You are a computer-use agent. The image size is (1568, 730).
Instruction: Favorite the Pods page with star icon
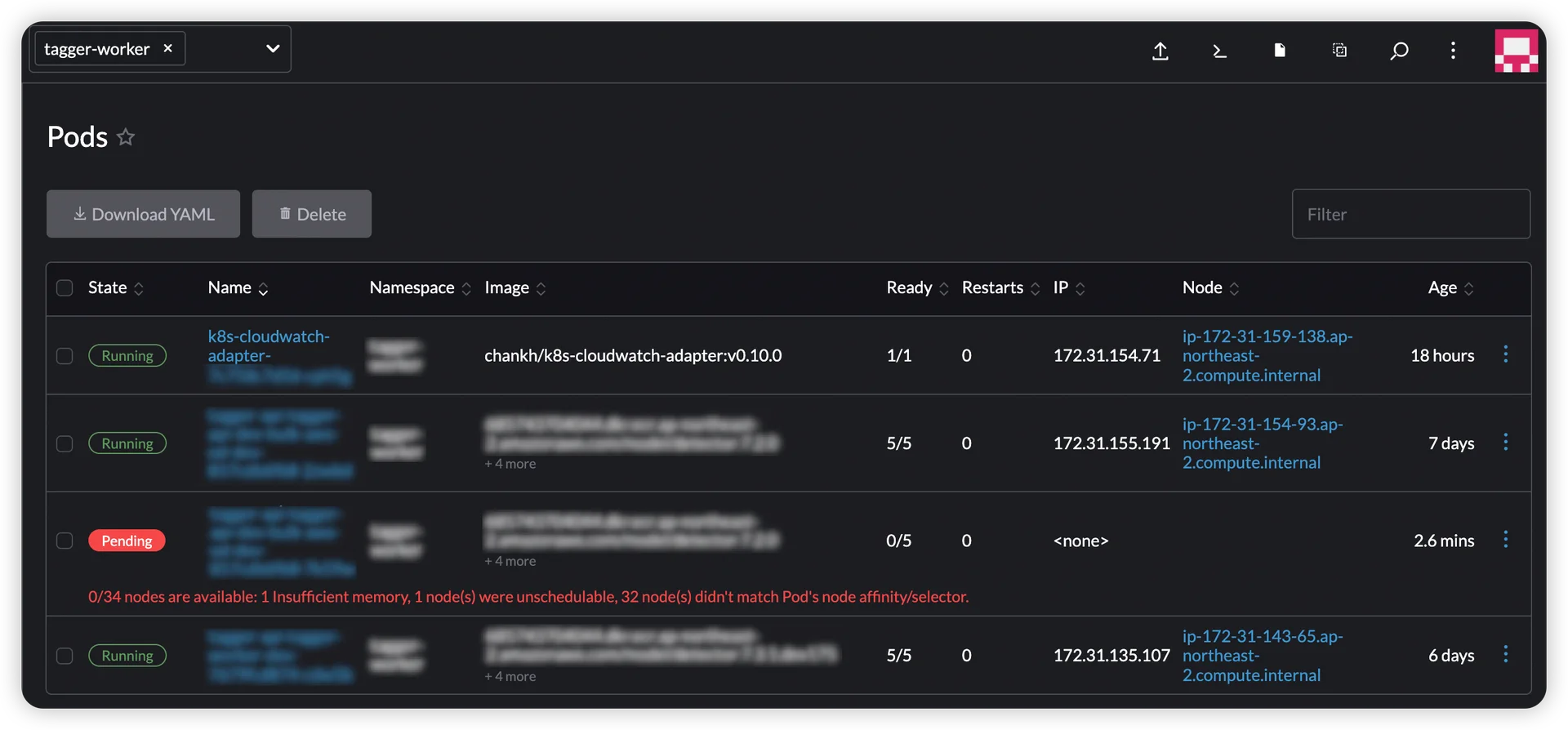pos(126,137)
